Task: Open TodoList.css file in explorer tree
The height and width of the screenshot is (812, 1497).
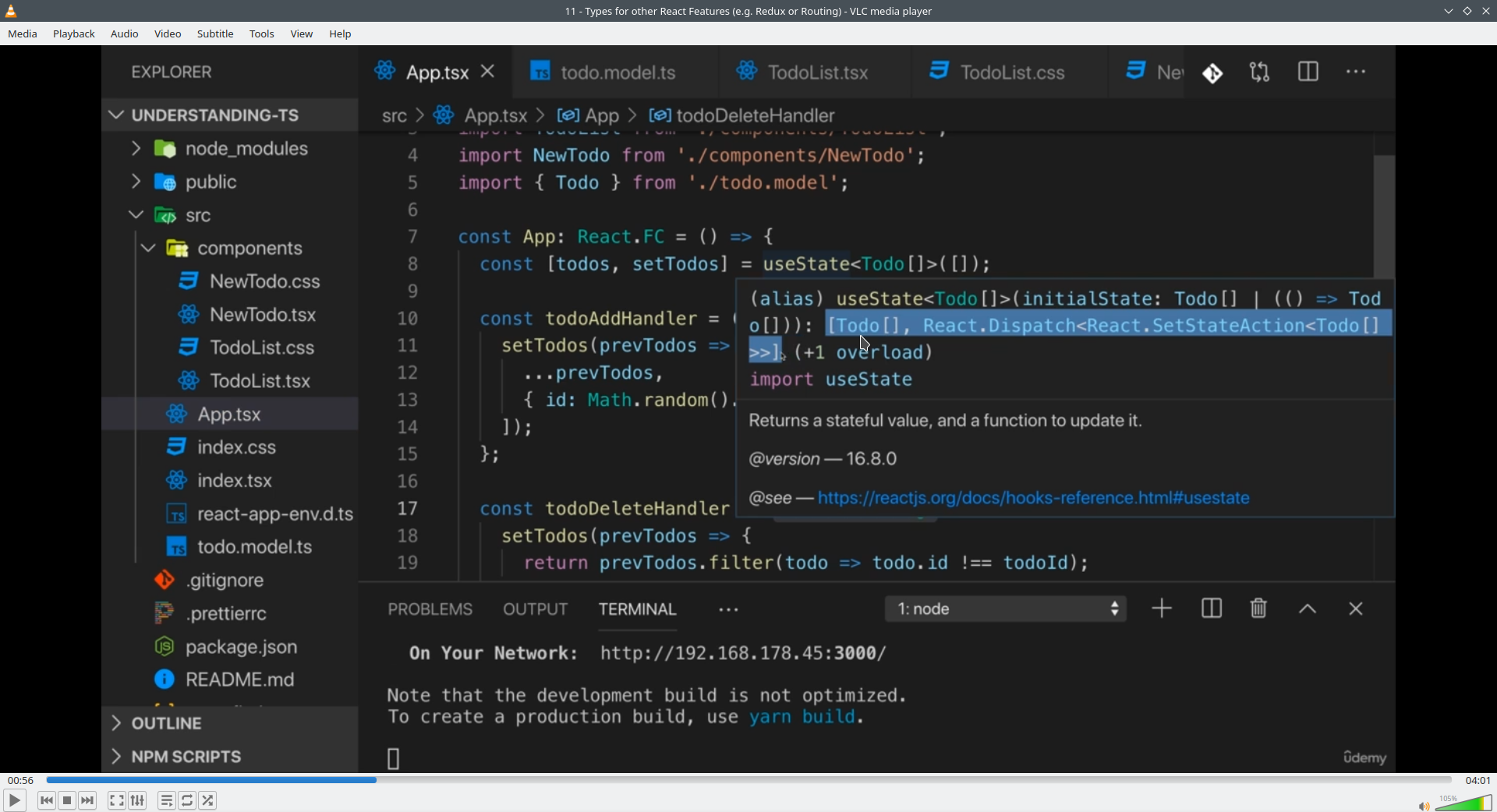Action: (x=230, y=348)
